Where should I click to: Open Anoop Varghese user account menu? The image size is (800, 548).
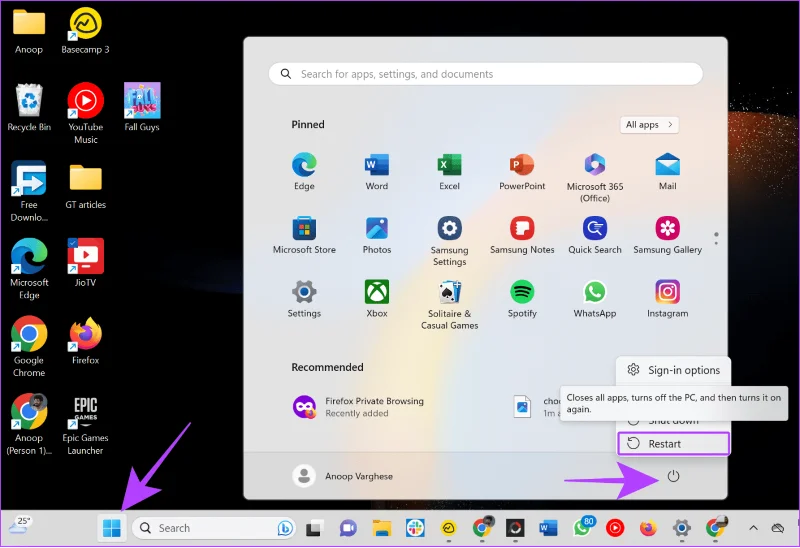click(x=342, y=476)
